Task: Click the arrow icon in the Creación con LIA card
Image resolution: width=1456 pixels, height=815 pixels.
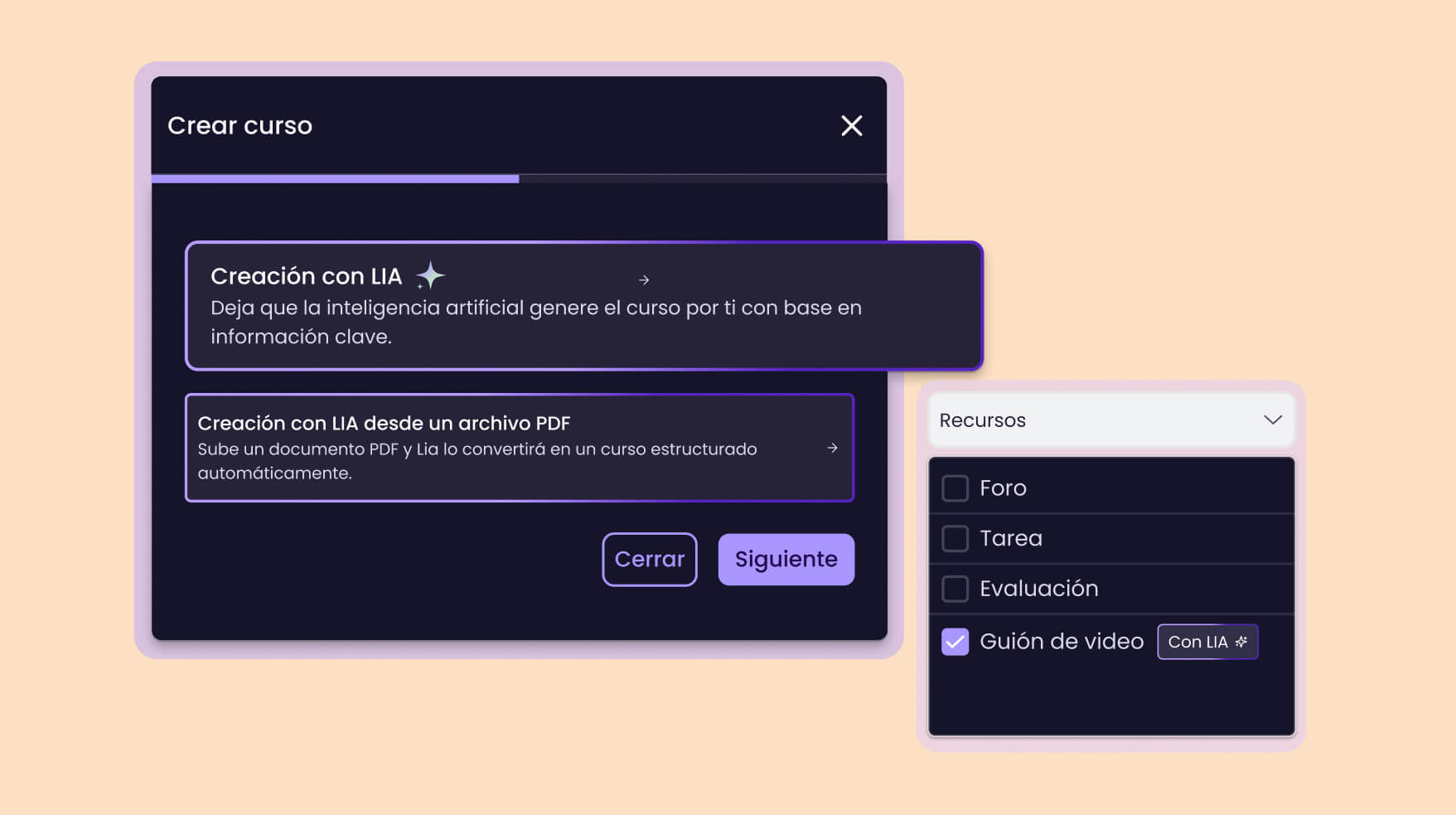Action: coord(644,280)
